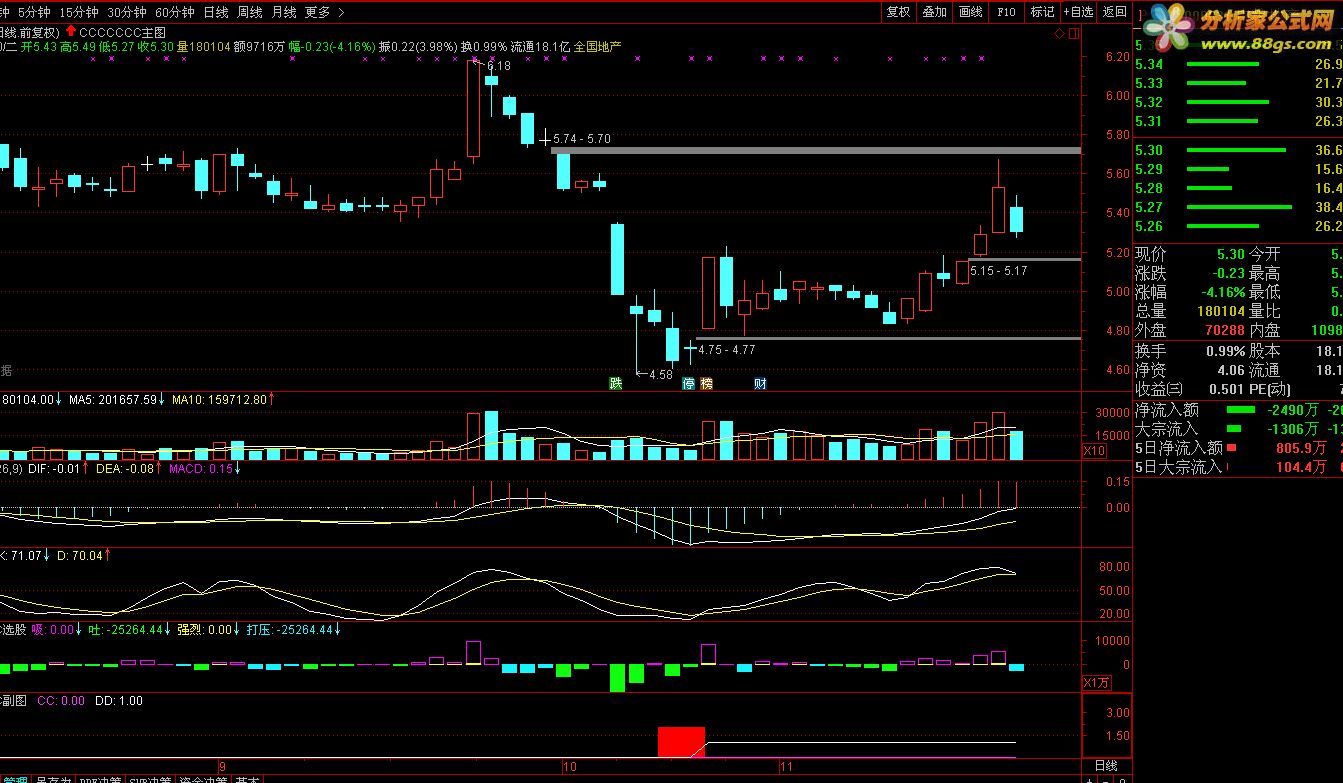The height and width of the screenshot is (783, 1343).
Task: Click the 日线 label at the bottom right
Action: 1107,765
